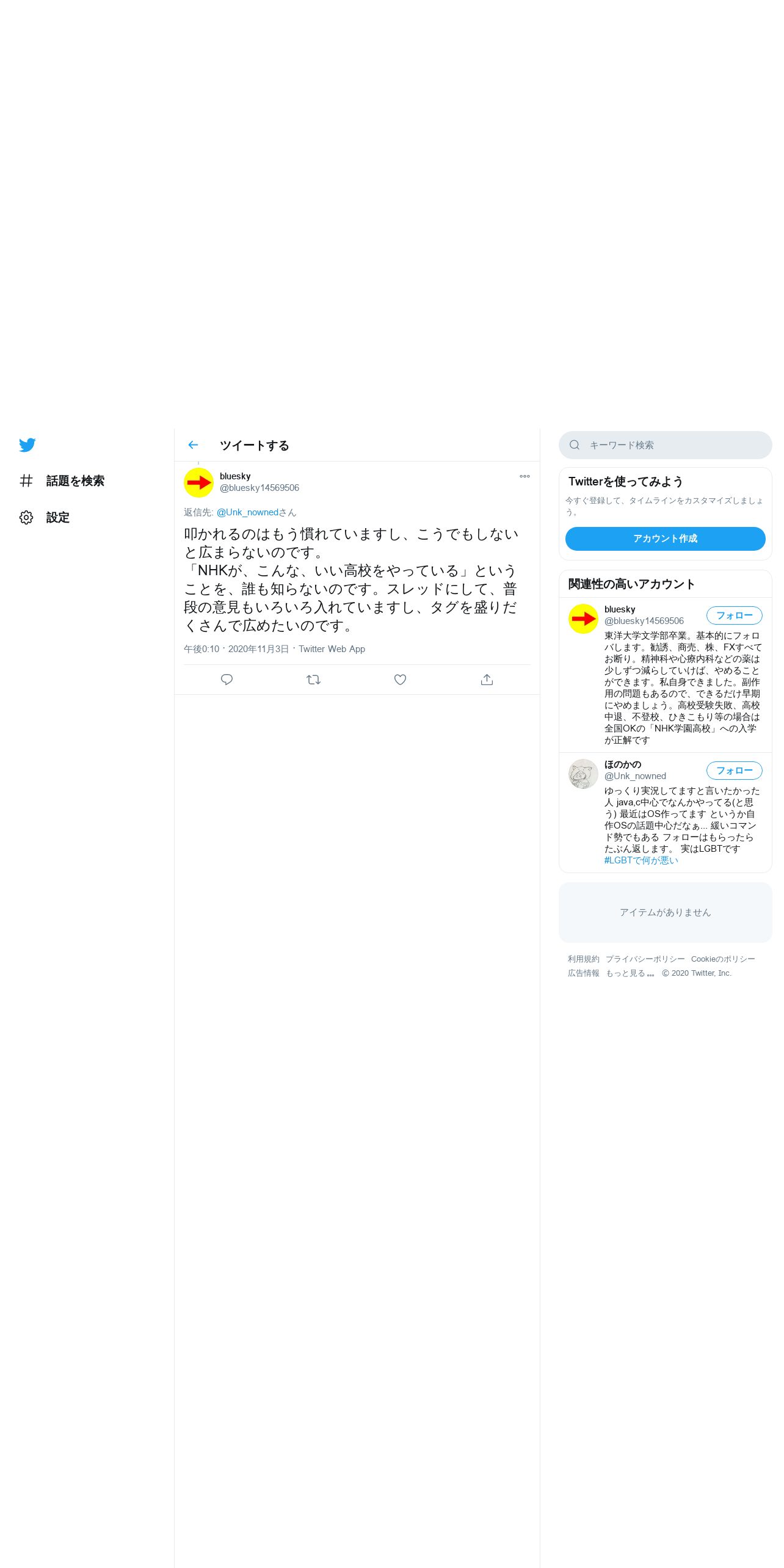Open the プライバシーポリシー footer link

pyautogui.click(x=645, y=959)
